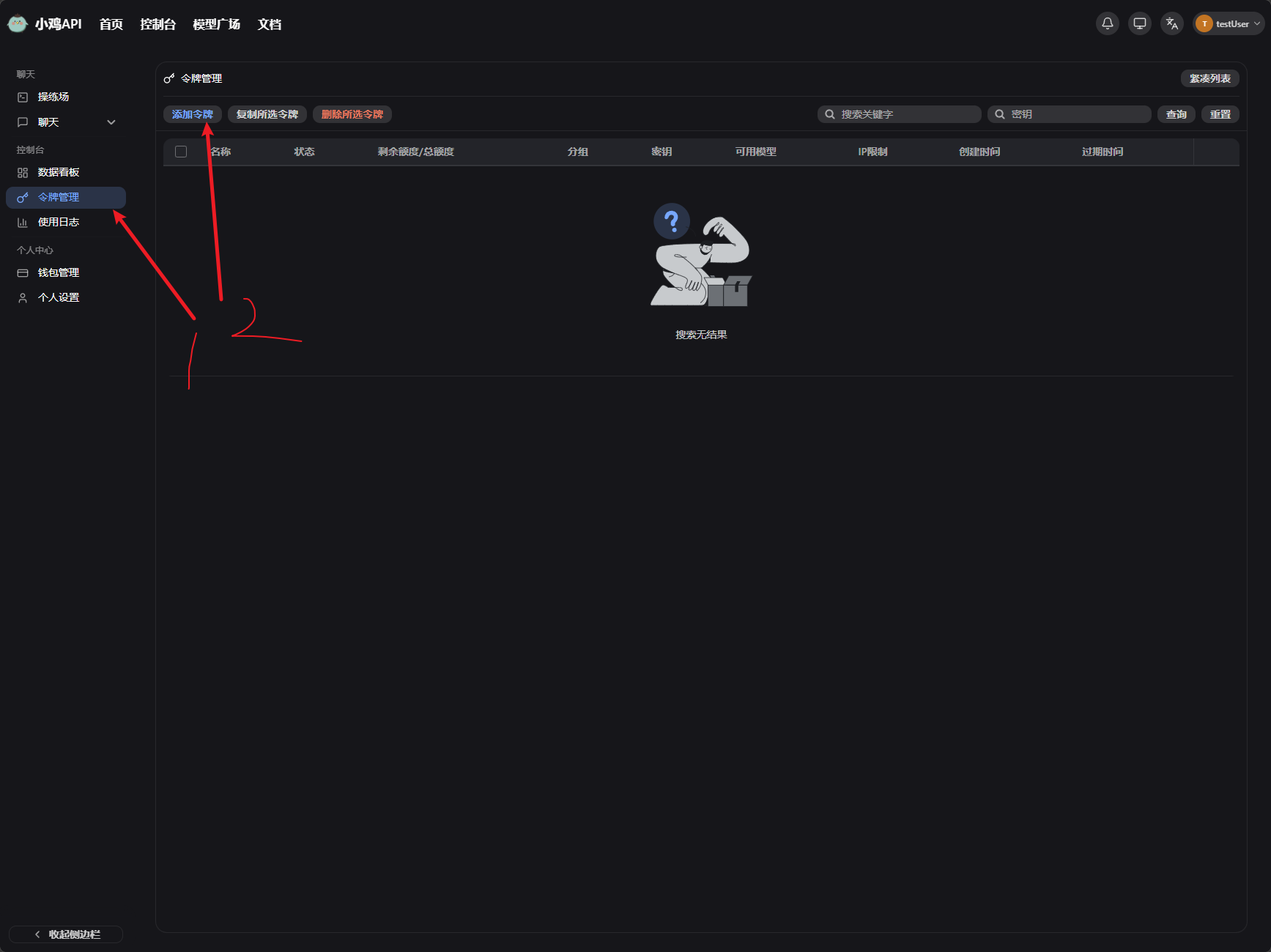The width and height of the screenshot is (1271, 952).
Task: Click the monitor theme icon in header
Action: [x=1139, y=23]
